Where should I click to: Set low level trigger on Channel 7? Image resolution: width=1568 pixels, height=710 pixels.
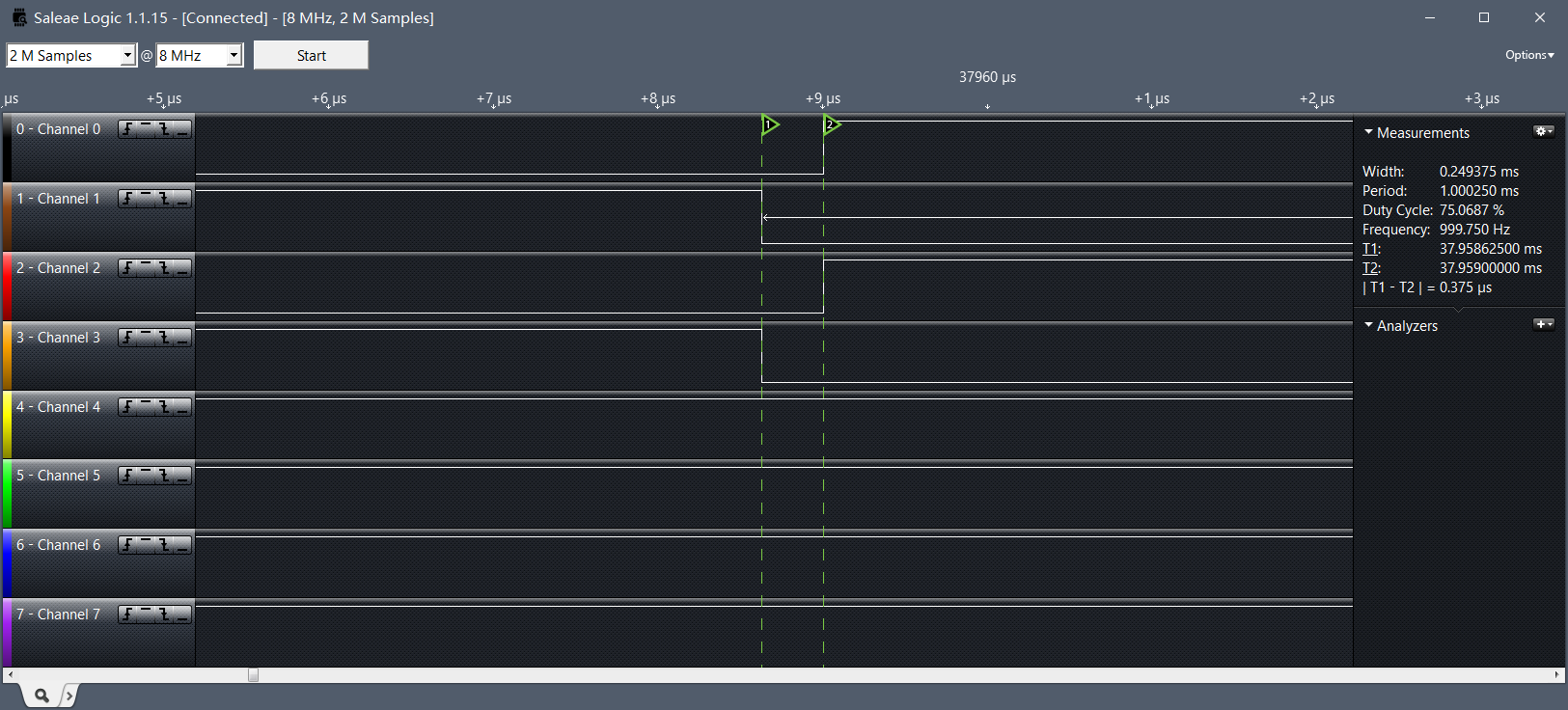[182, 614]
